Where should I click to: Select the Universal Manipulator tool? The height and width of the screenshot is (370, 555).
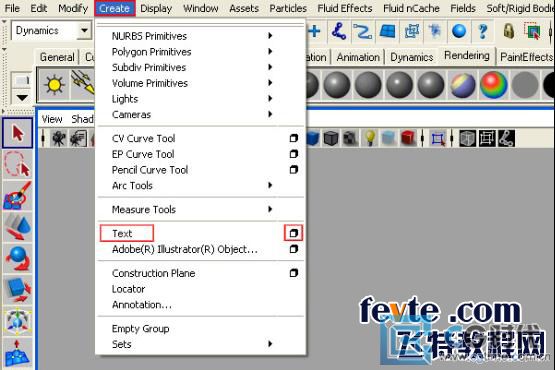coord(18,321)
